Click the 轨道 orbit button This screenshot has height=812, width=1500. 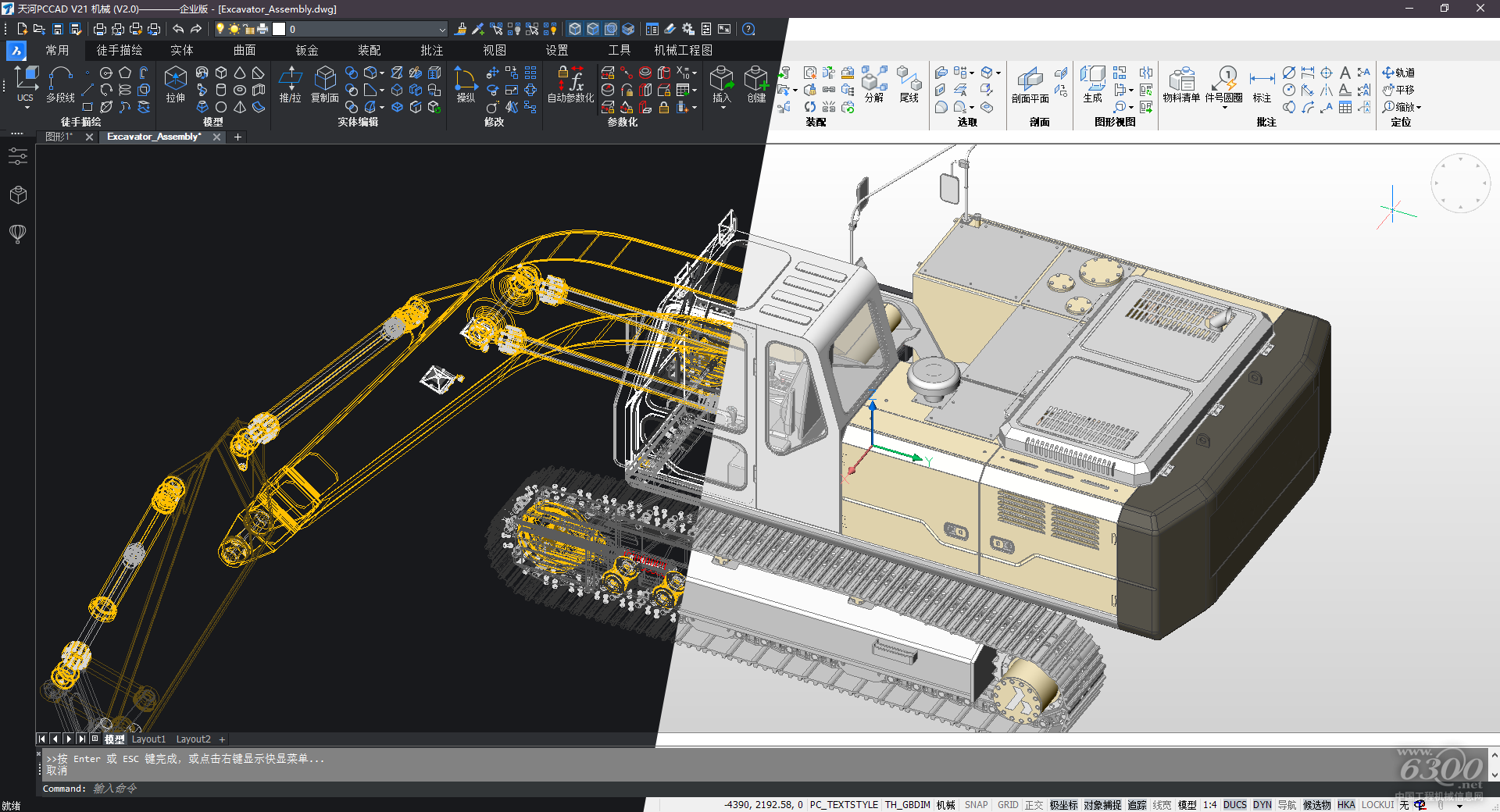click(x=1398, y=73)
